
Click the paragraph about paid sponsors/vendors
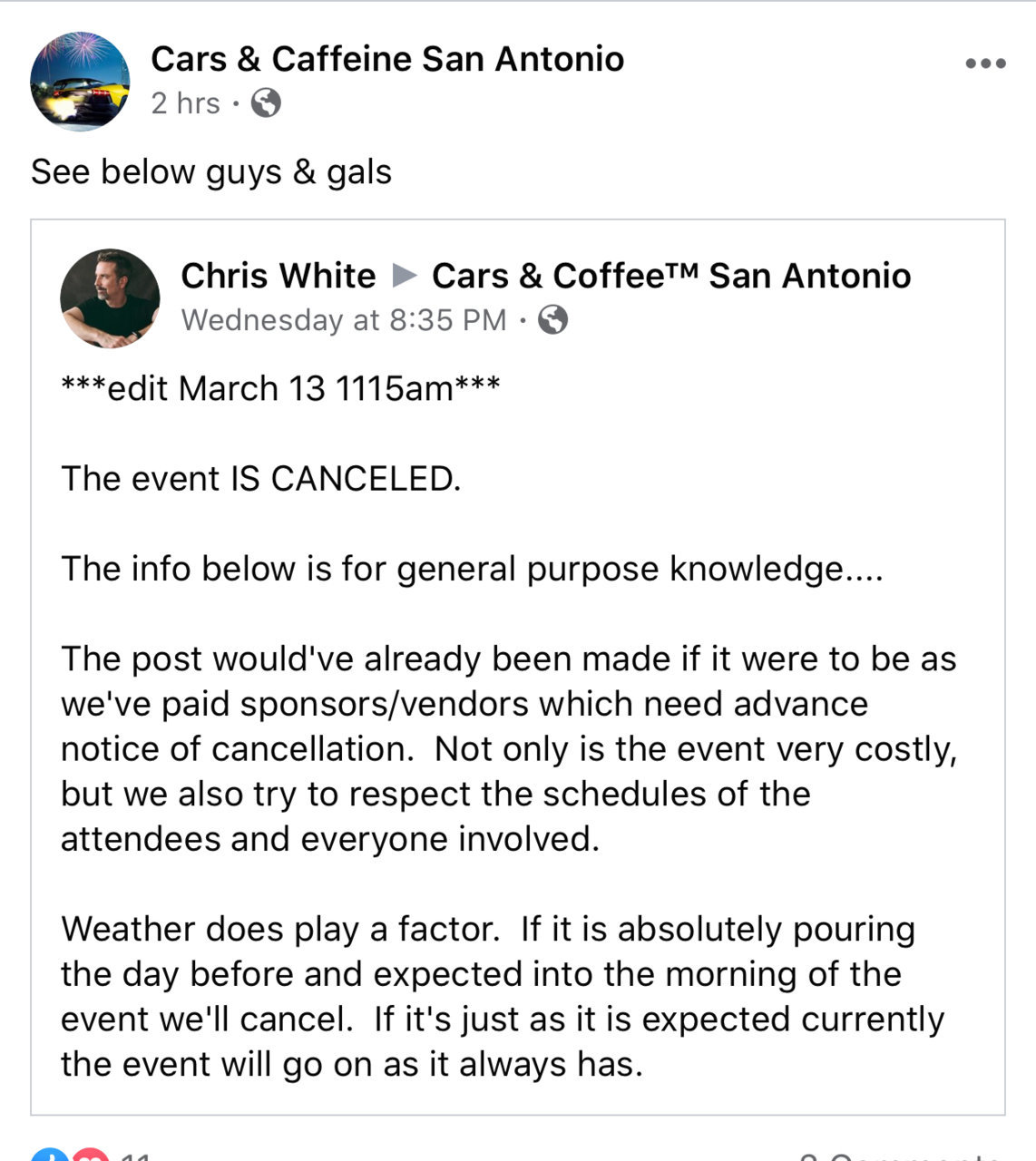tap(509, 748)
